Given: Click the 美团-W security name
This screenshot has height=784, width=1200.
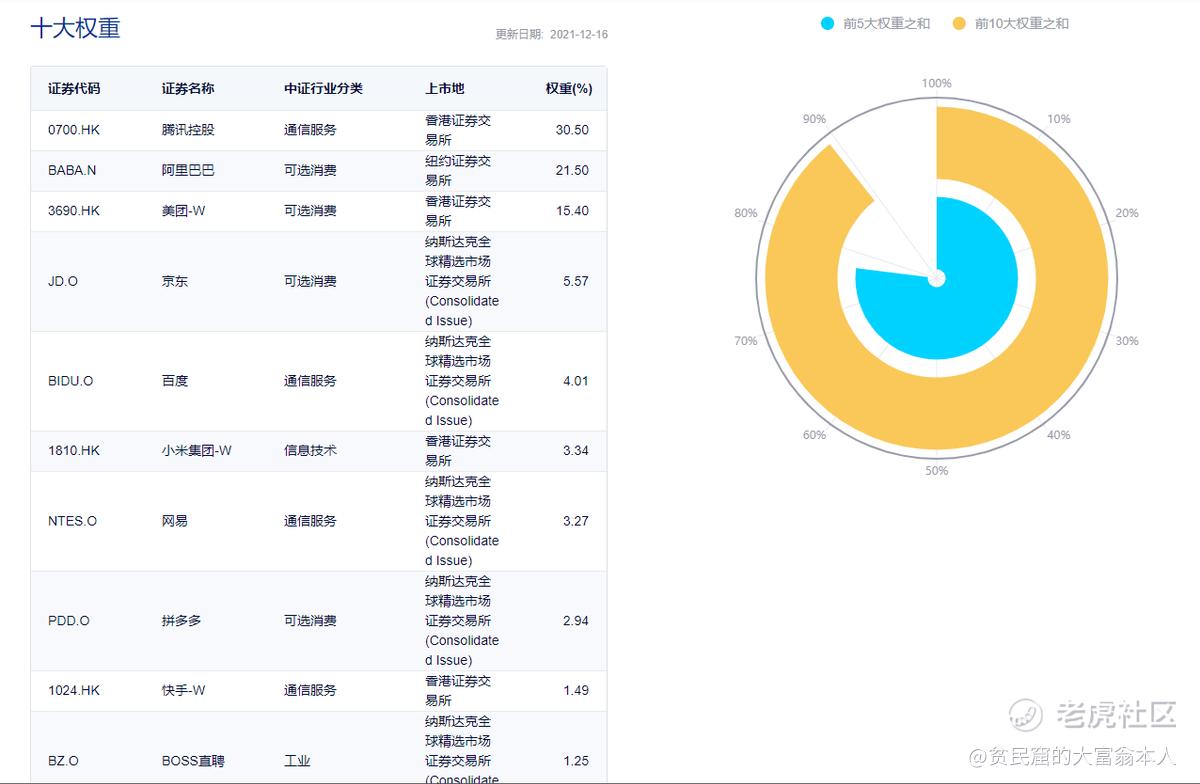Looking at the screenshot, I should (x=184, y=211).
